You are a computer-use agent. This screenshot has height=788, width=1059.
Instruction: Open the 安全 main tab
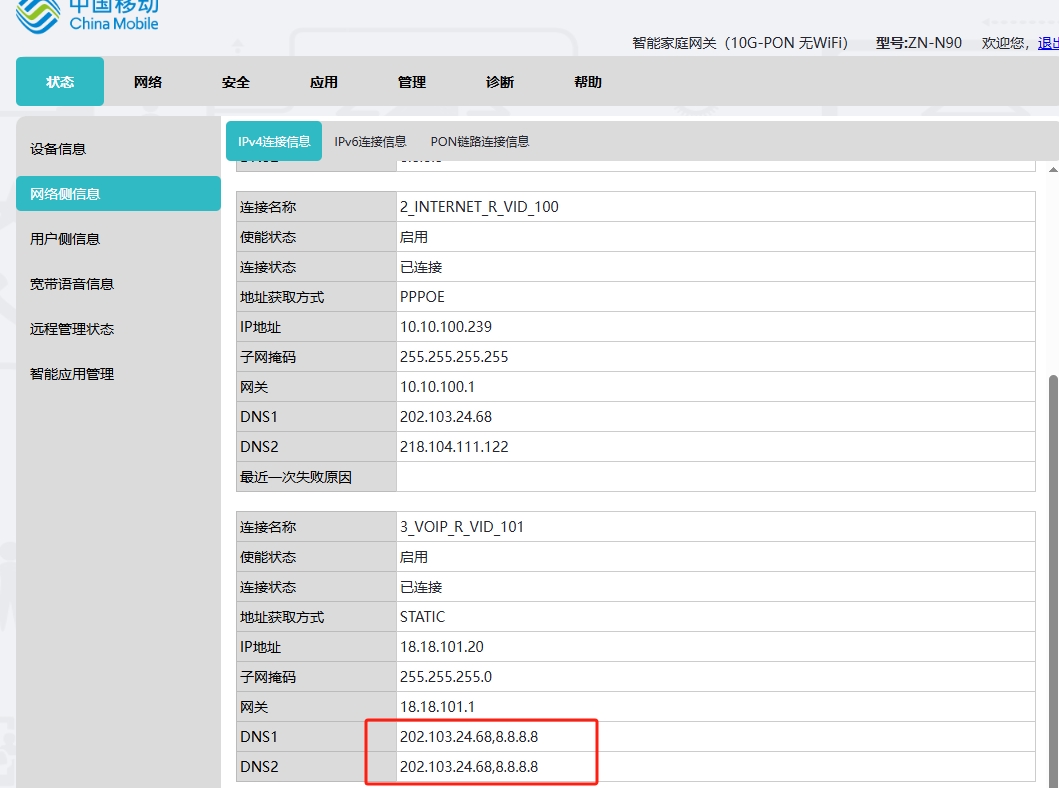236,82
